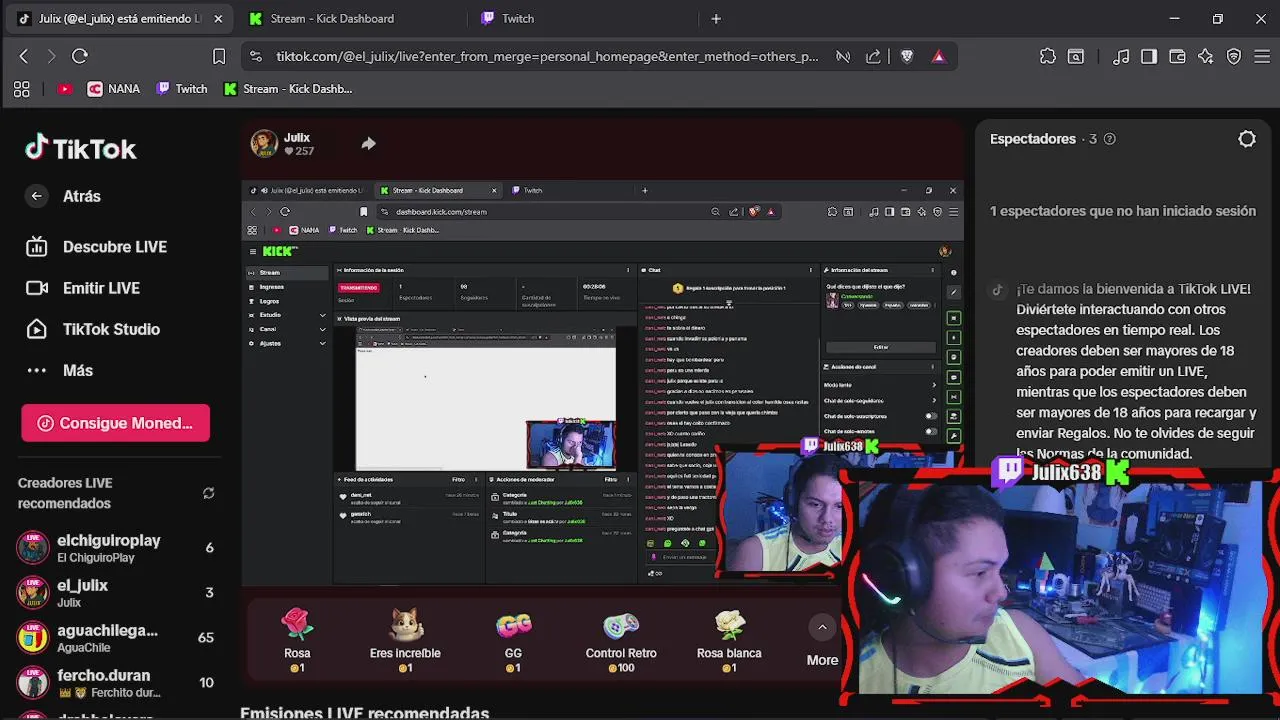1280x720 pixels.
Task: Click the tiktok.com address bar URL
Action: 547,57
